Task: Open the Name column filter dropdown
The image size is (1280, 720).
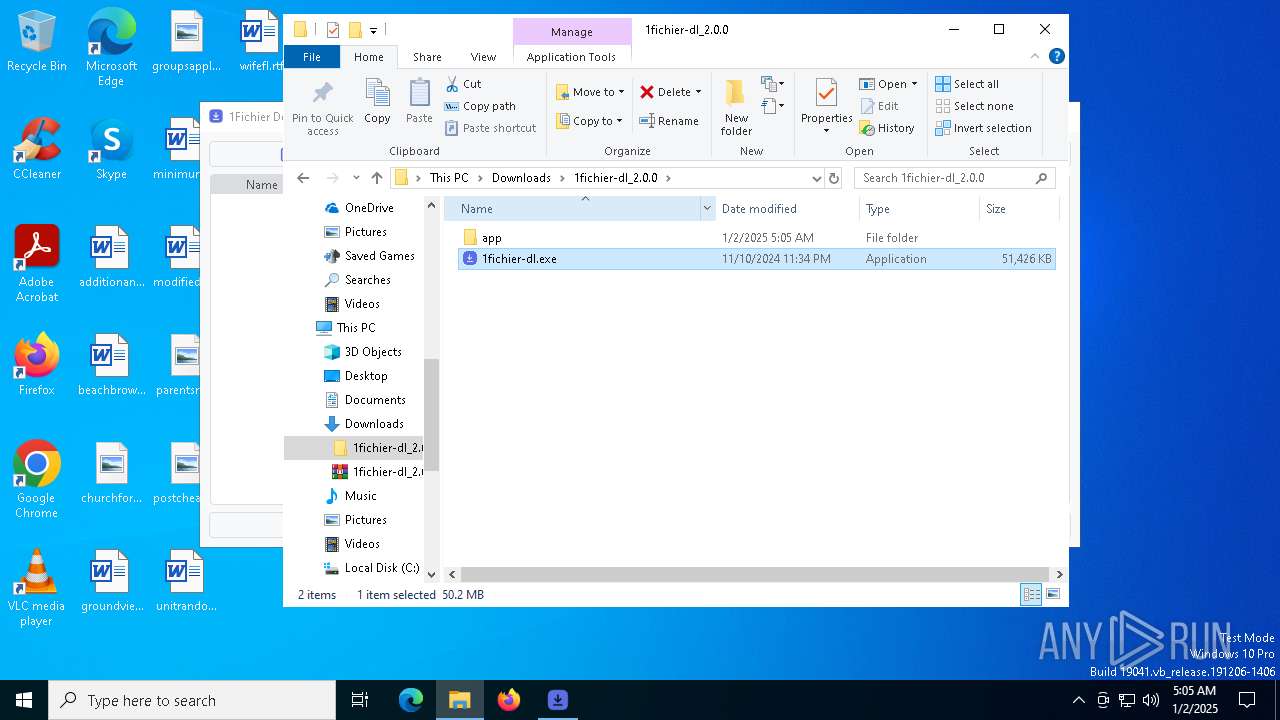Action: click(x=707, y=209)
